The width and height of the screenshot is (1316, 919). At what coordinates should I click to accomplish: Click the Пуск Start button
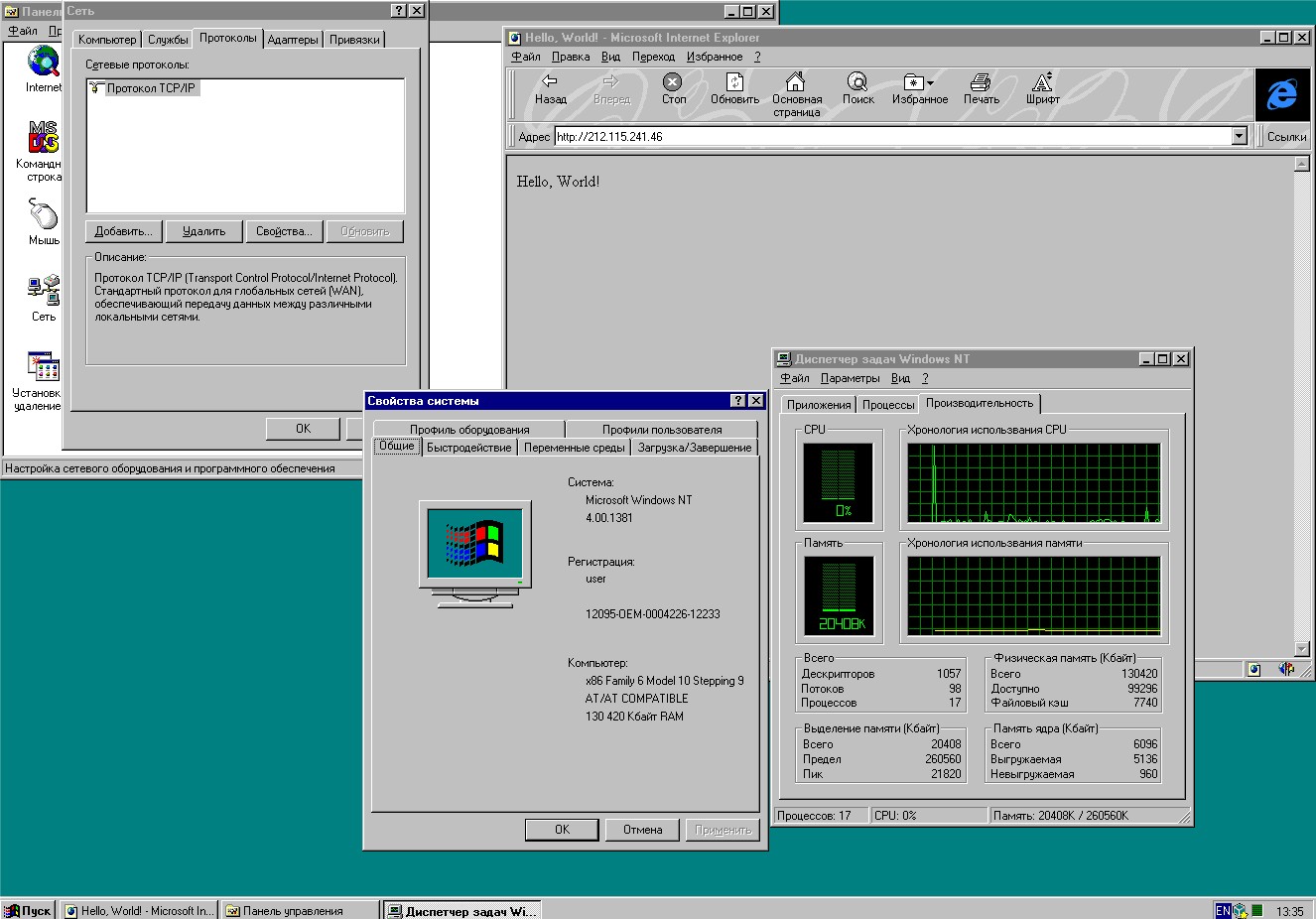click(x=29, y=910)
